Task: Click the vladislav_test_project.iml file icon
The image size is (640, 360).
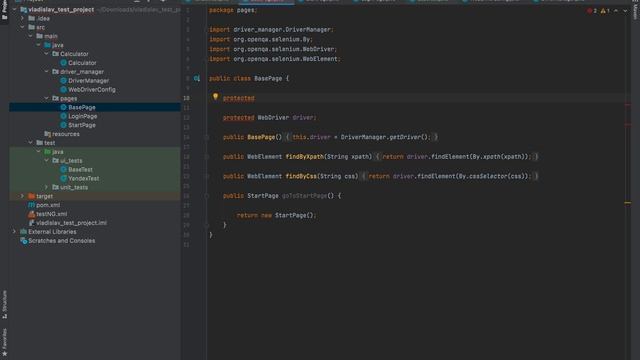Action: coord(31,223)
